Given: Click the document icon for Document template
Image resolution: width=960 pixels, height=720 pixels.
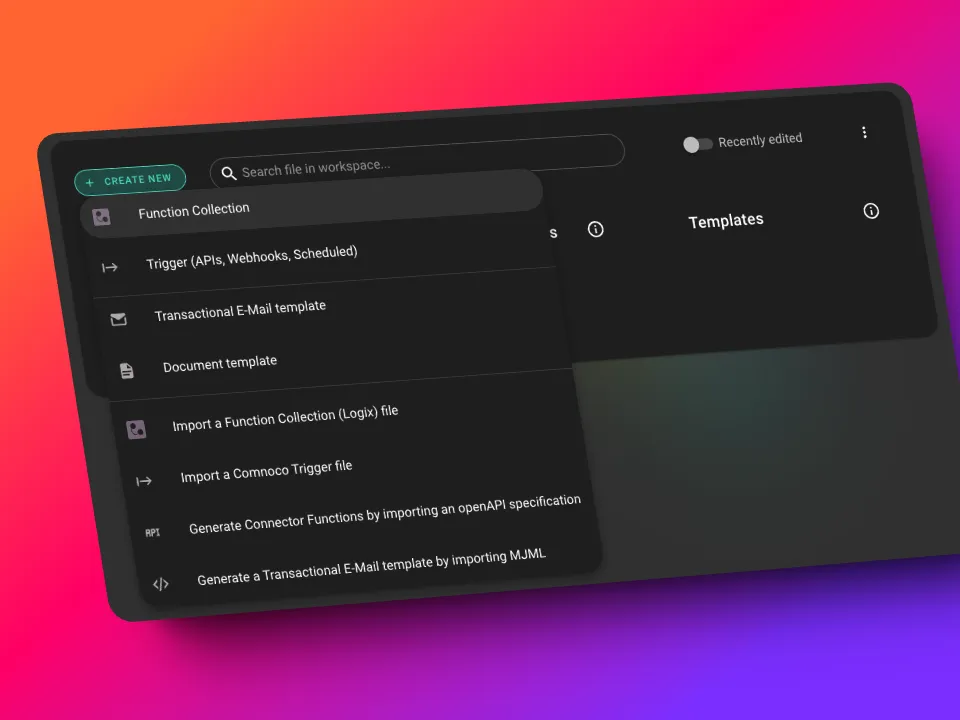Looking at the screenshot, I should (127, 371).
